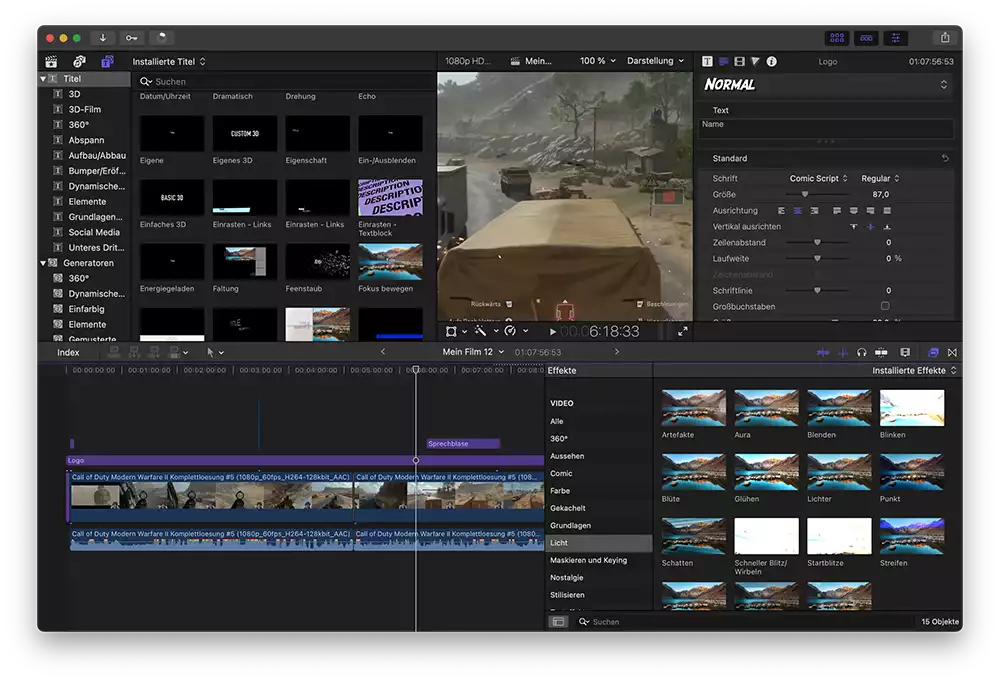Click the effects Suchen search field
Screen dimensions: 1000x681
pyautogui.click(x=744, y=622)
